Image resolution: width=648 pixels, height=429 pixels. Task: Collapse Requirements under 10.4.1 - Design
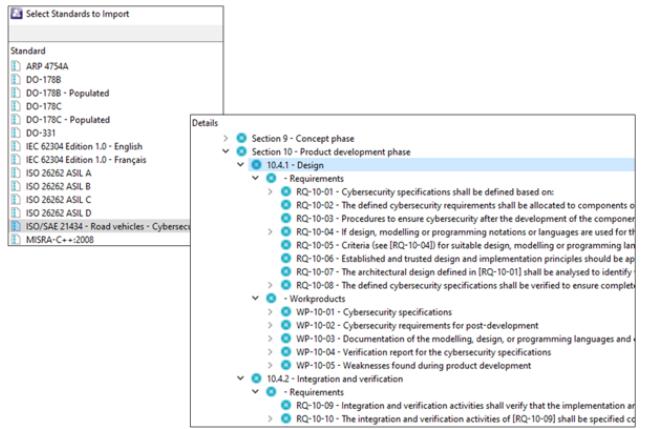[255, 178]
